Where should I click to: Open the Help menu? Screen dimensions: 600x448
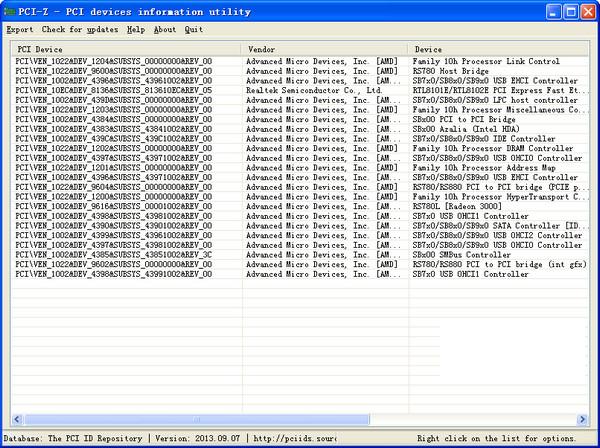(136, 30)
